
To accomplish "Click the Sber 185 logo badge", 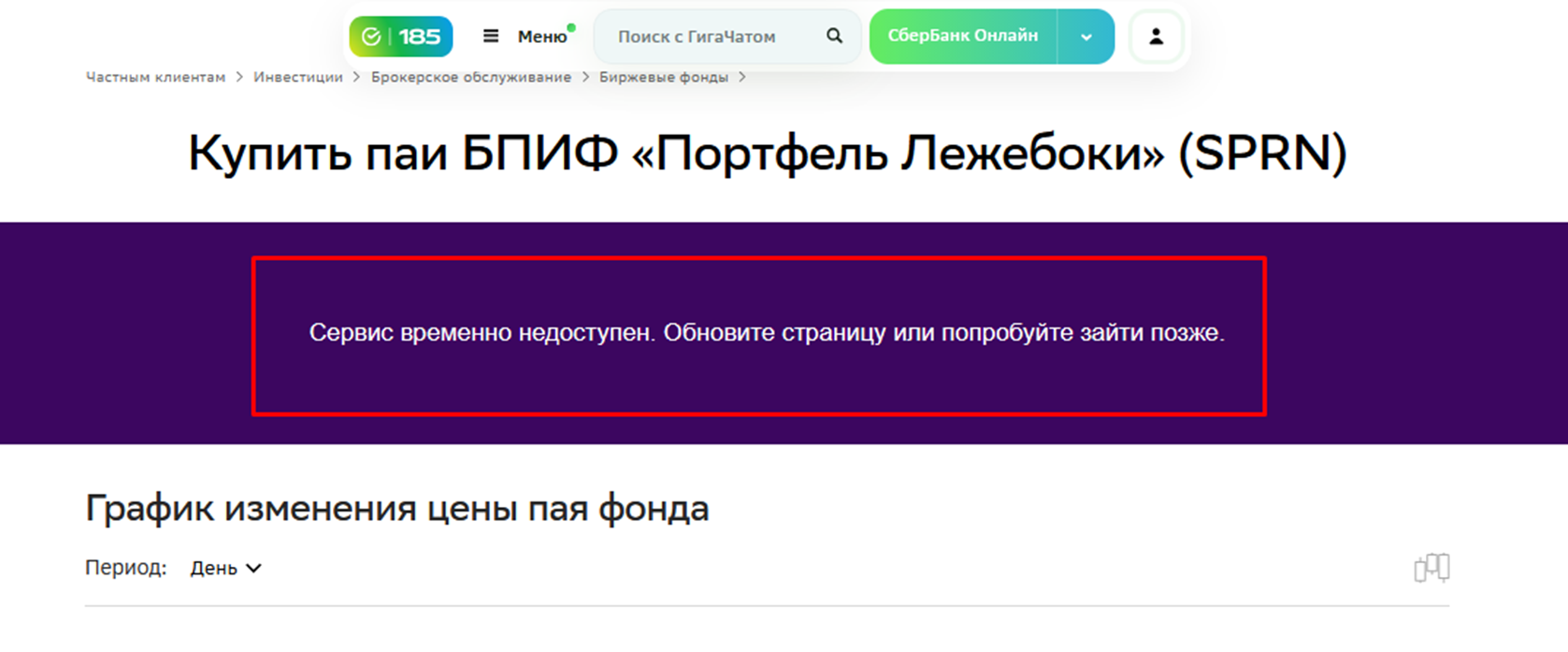I will point(401,36).
